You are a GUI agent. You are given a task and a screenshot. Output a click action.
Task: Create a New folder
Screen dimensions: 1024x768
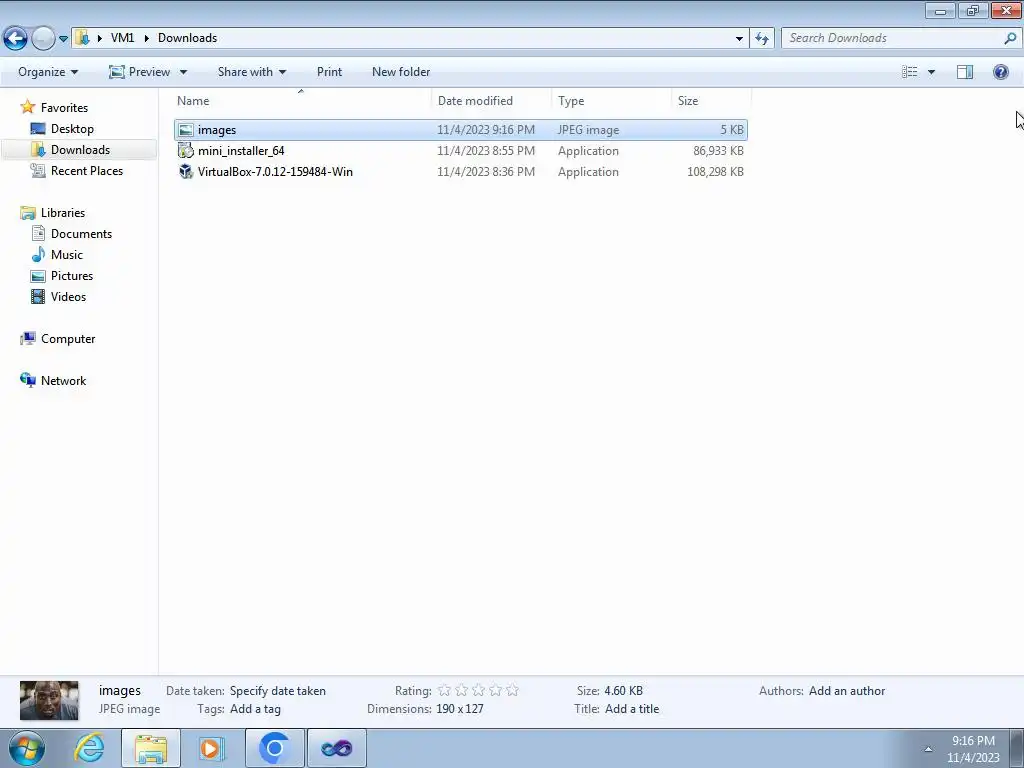coord(401,72)
